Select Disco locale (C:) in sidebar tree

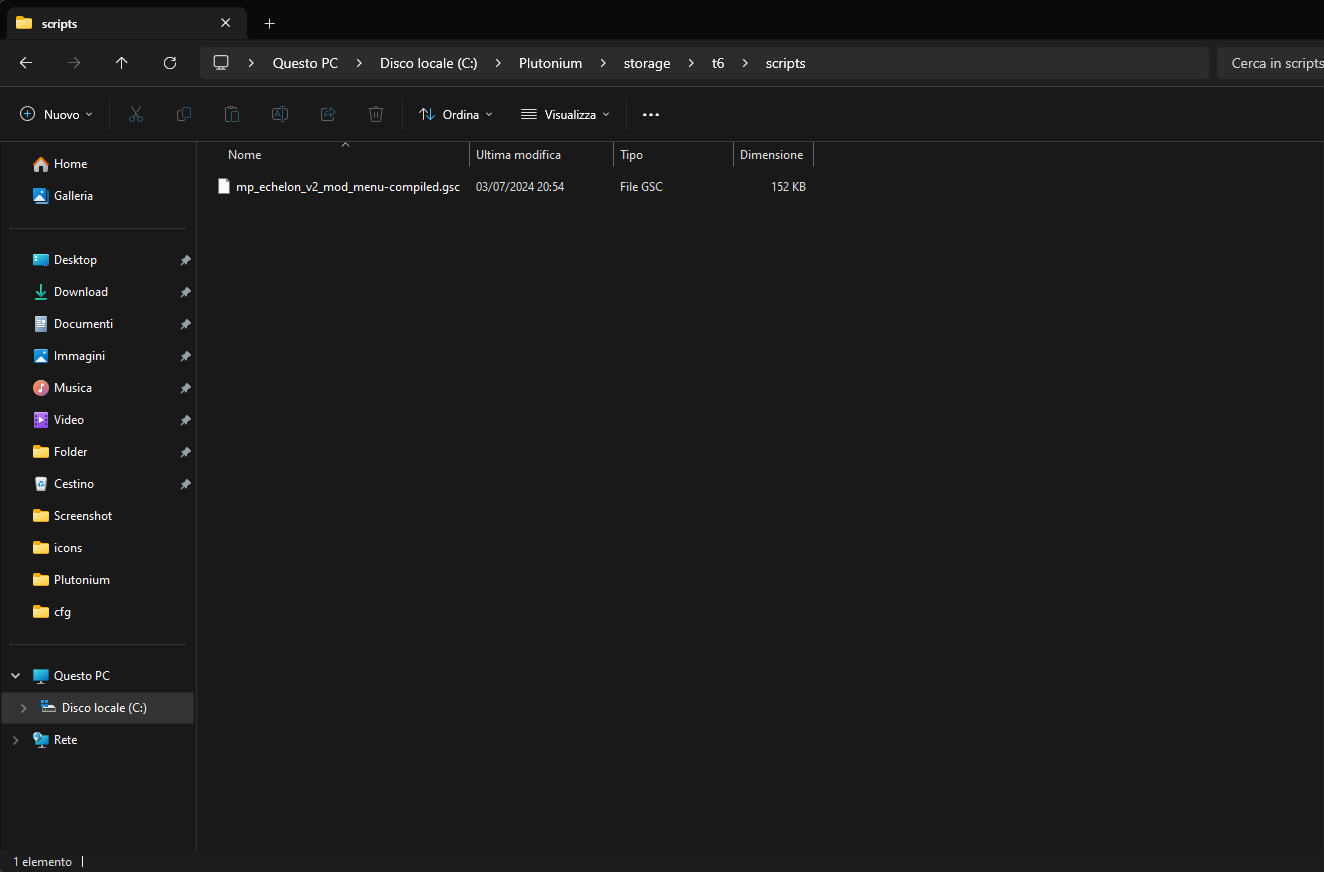[97, 708]
